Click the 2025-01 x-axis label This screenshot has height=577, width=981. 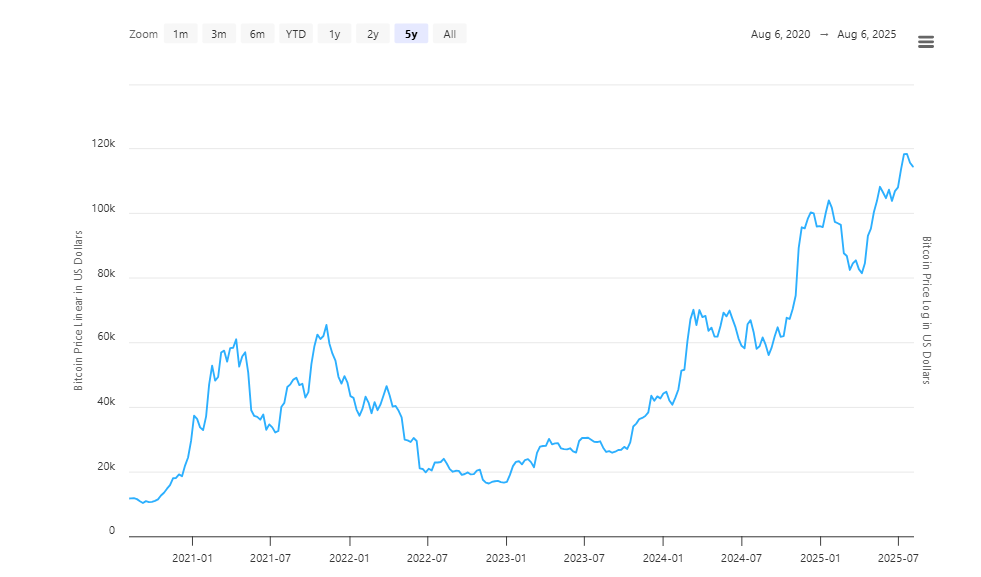coord(820,558)
